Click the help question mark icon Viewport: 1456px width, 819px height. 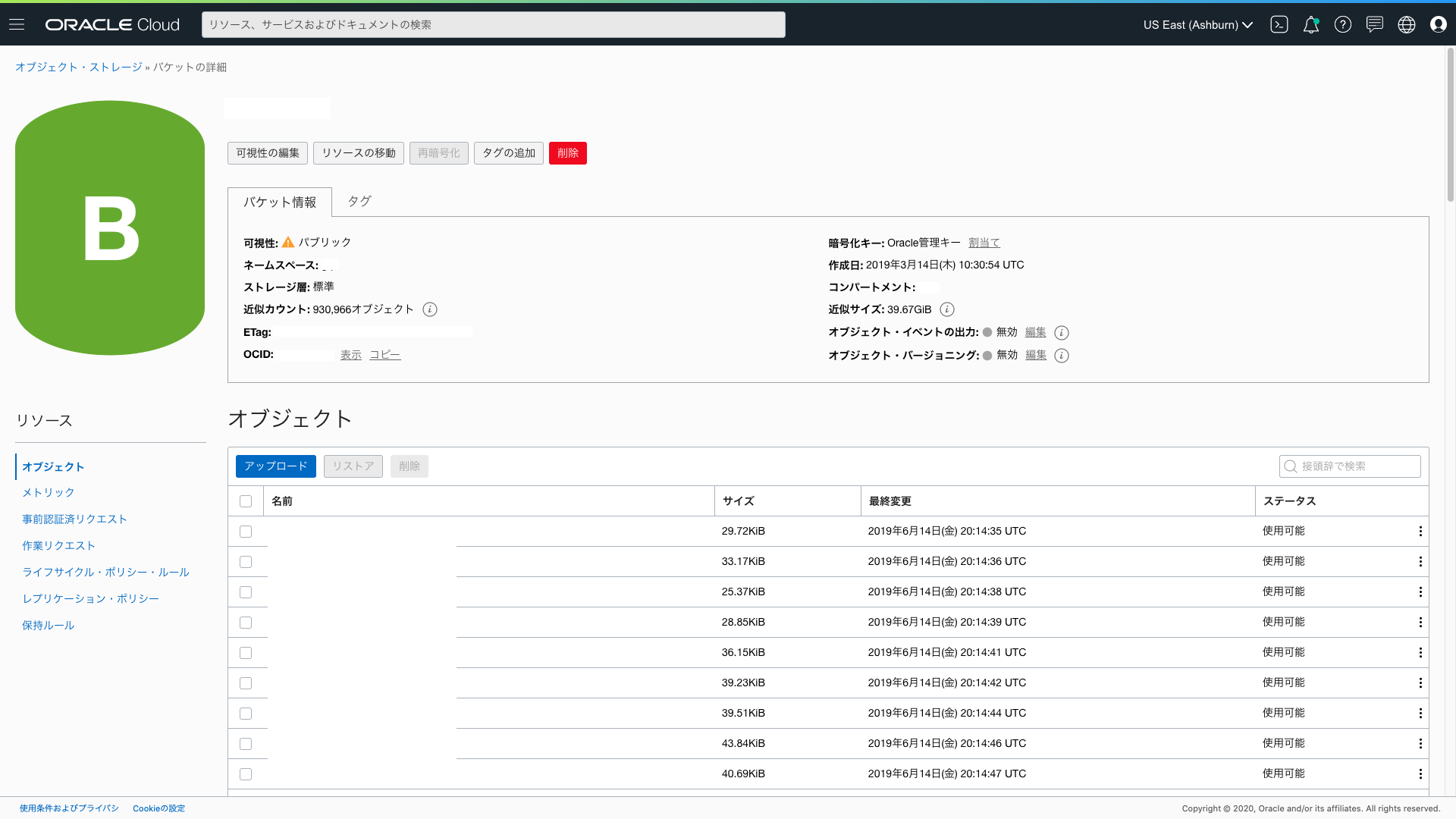pyautogui.click(x=1343, y=24)
